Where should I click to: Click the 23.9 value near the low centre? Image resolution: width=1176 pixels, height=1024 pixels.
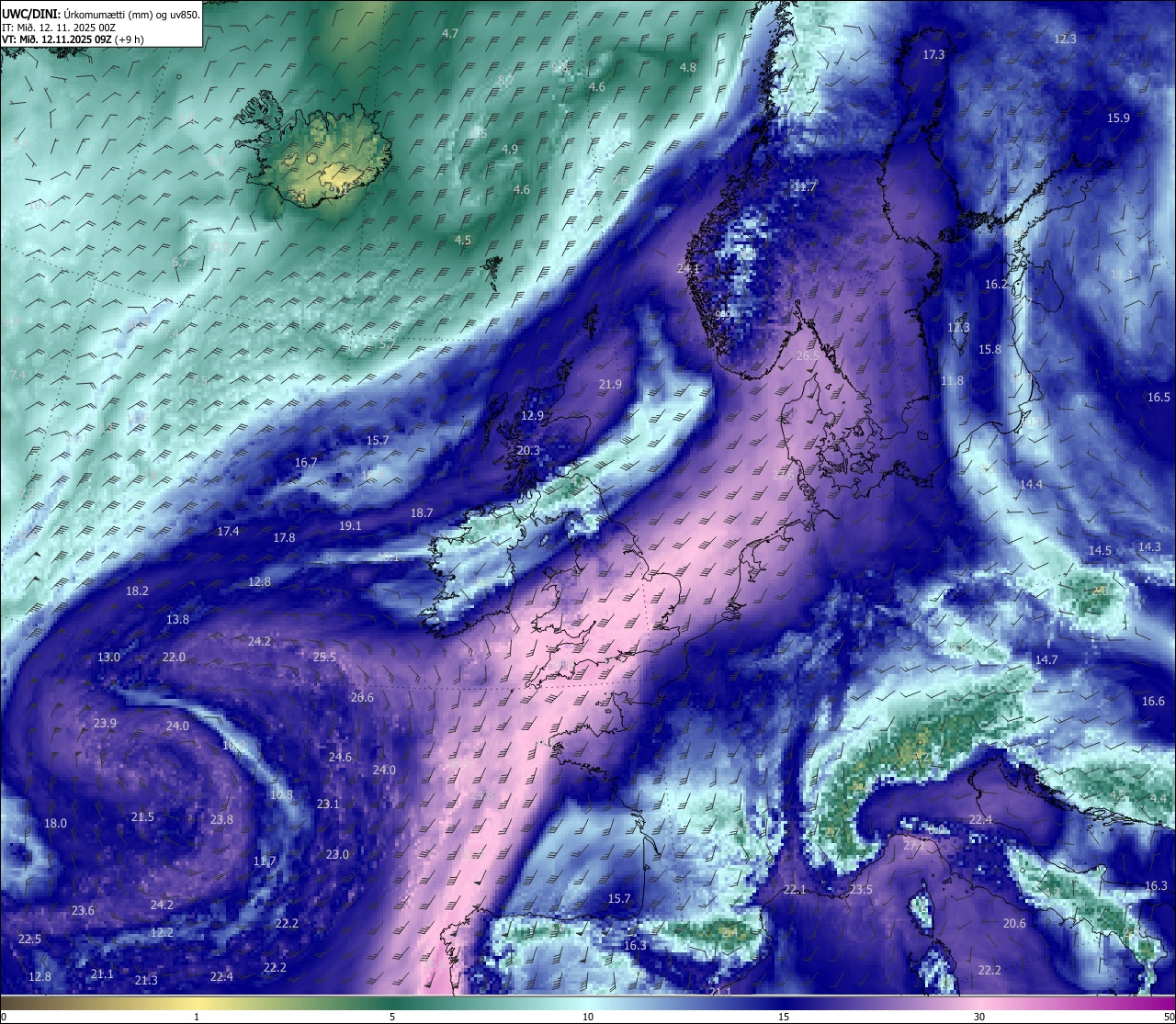pyautogui.click(x=105, y=724)
